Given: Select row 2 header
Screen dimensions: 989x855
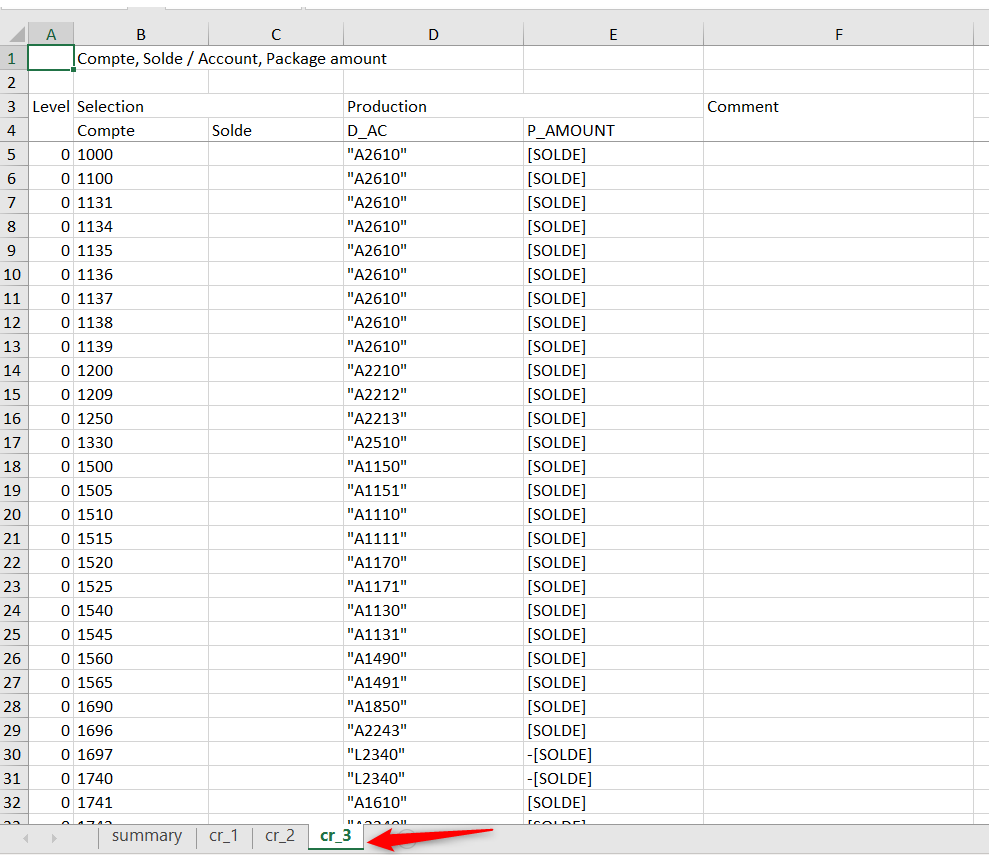Looking at the screenshot, I should tap(13, 82).
